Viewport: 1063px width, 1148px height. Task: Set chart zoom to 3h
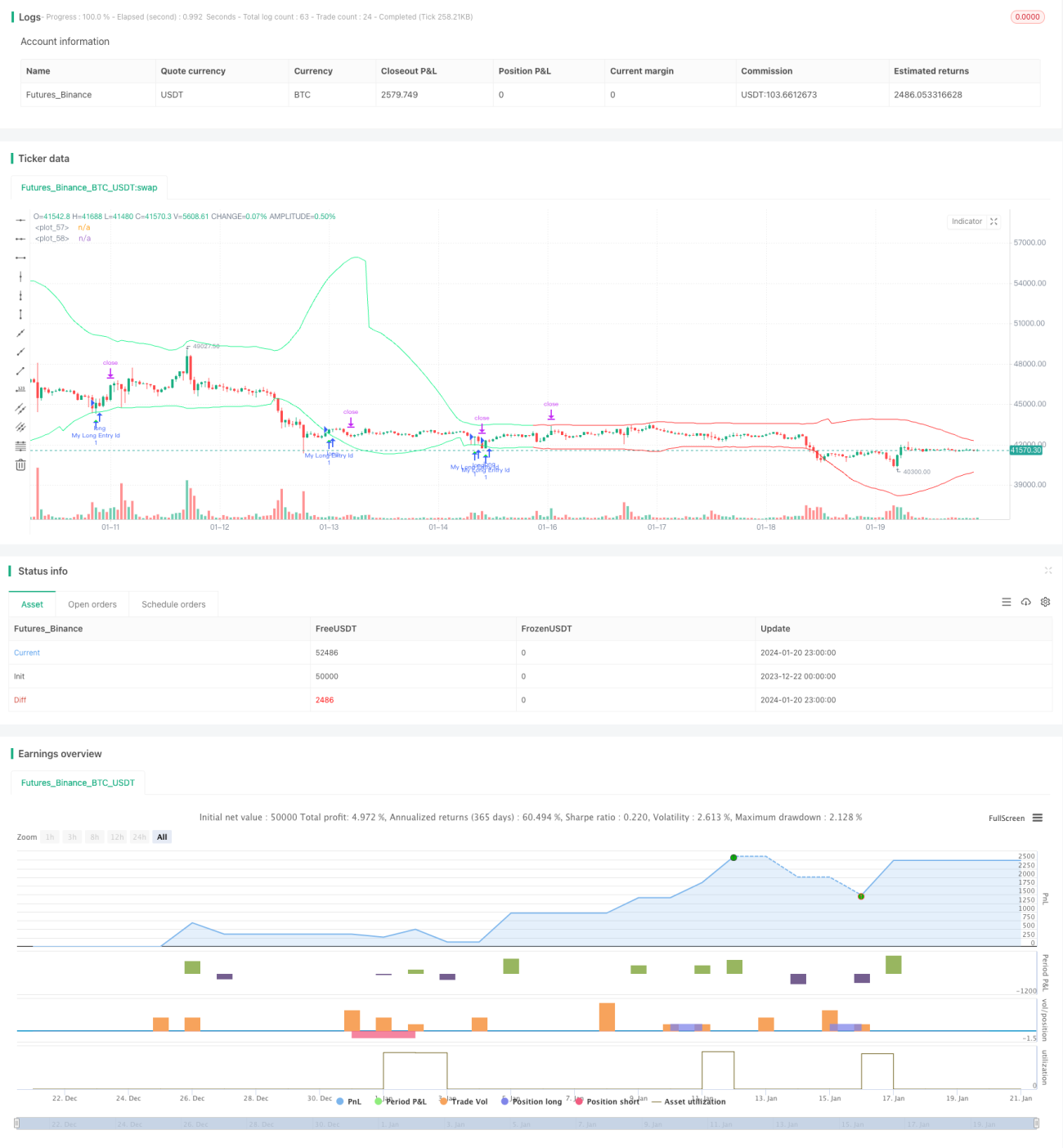72,837
